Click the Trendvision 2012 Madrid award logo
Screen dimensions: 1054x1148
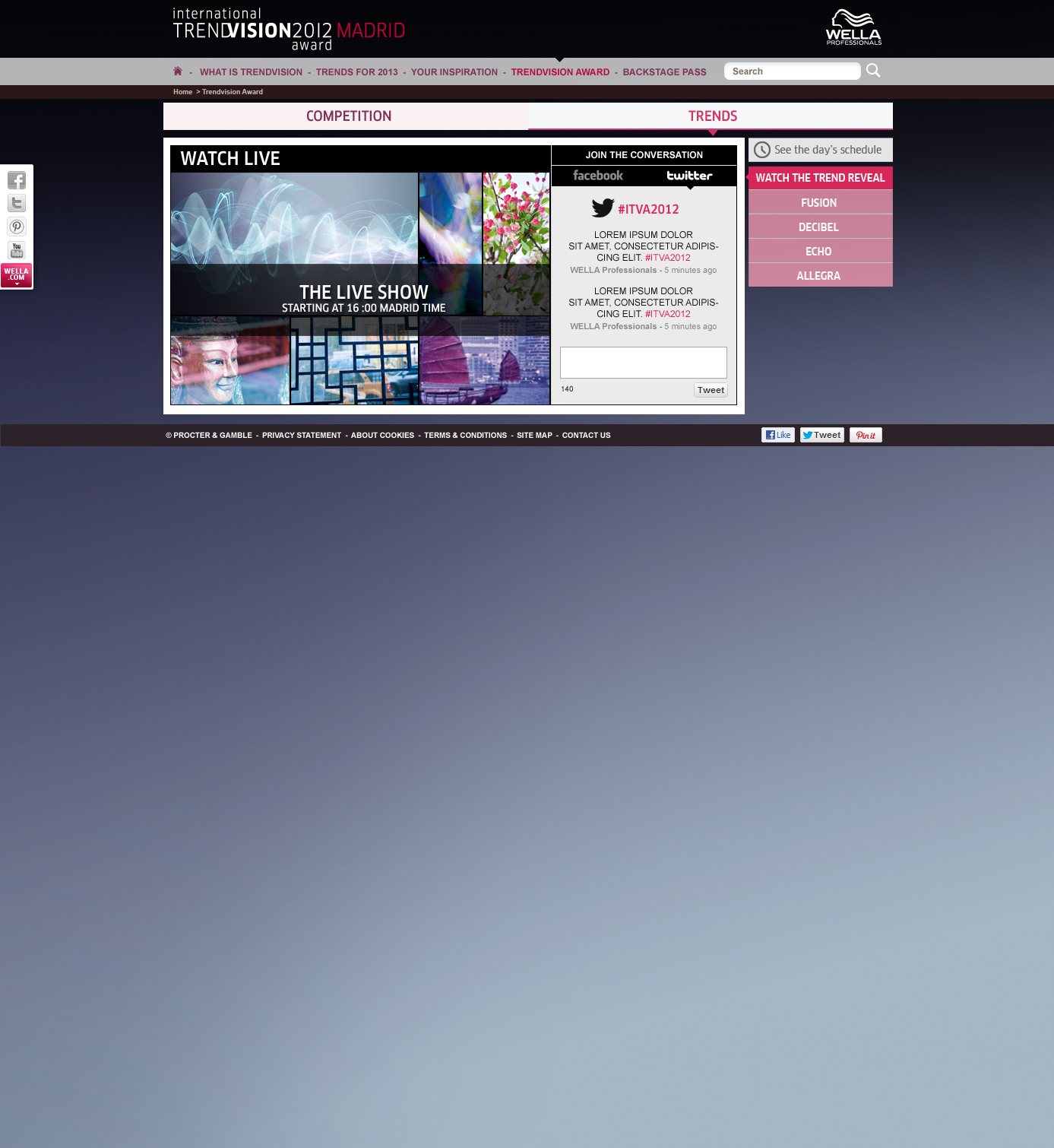pos(289,30)
